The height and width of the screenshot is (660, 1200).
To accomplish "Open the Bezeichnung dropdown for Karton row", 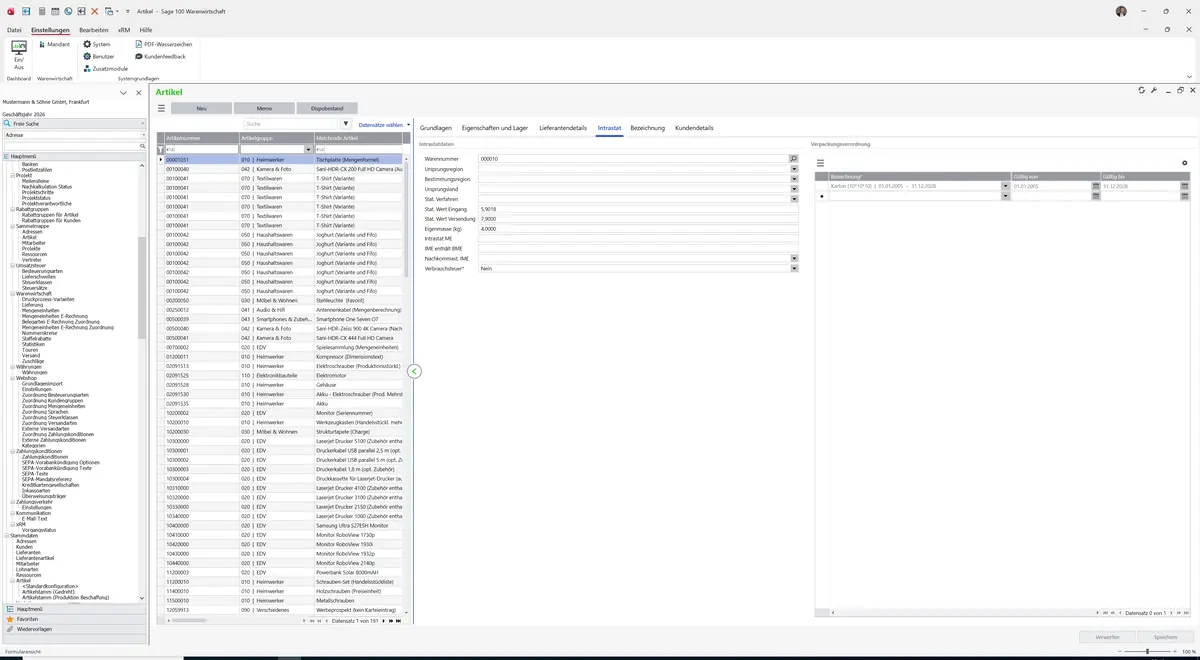I will [1006, 186].
